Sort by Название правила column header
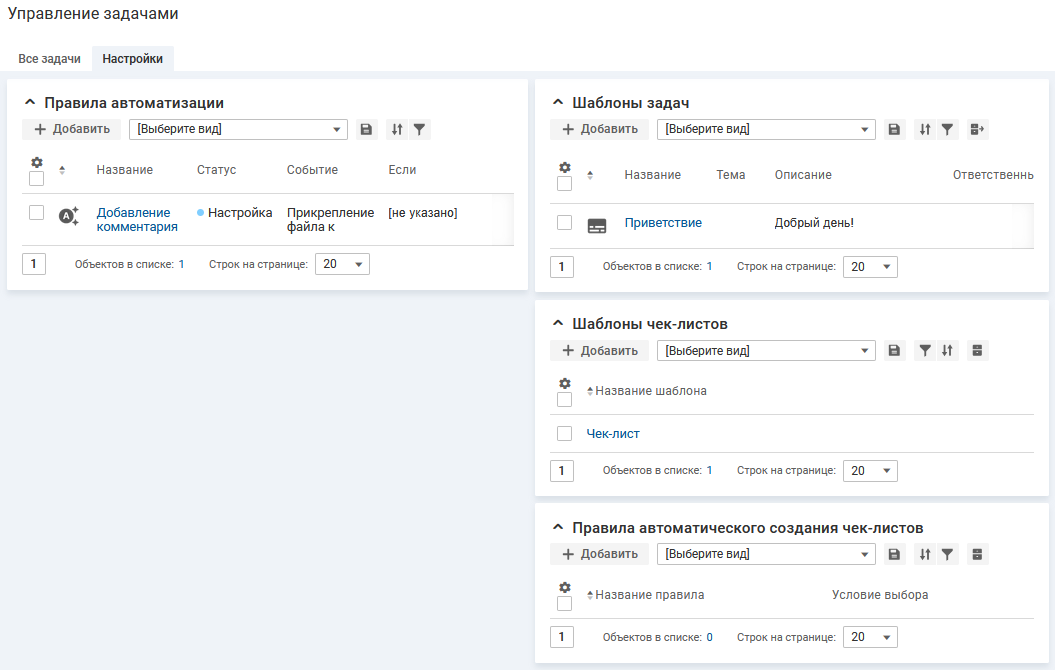This screenshot has width=1055, height=670. [649, 595]
